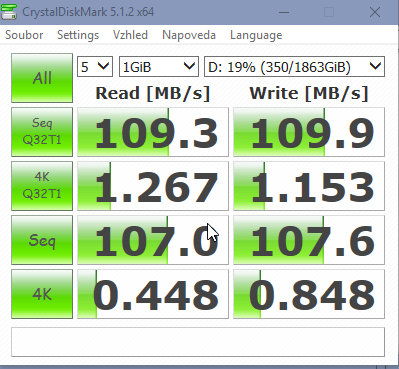The height and width of the screenshot is (369, 399).
Task: Click the 4K Q32T1 write result 1.153
Action: point(309,186)
